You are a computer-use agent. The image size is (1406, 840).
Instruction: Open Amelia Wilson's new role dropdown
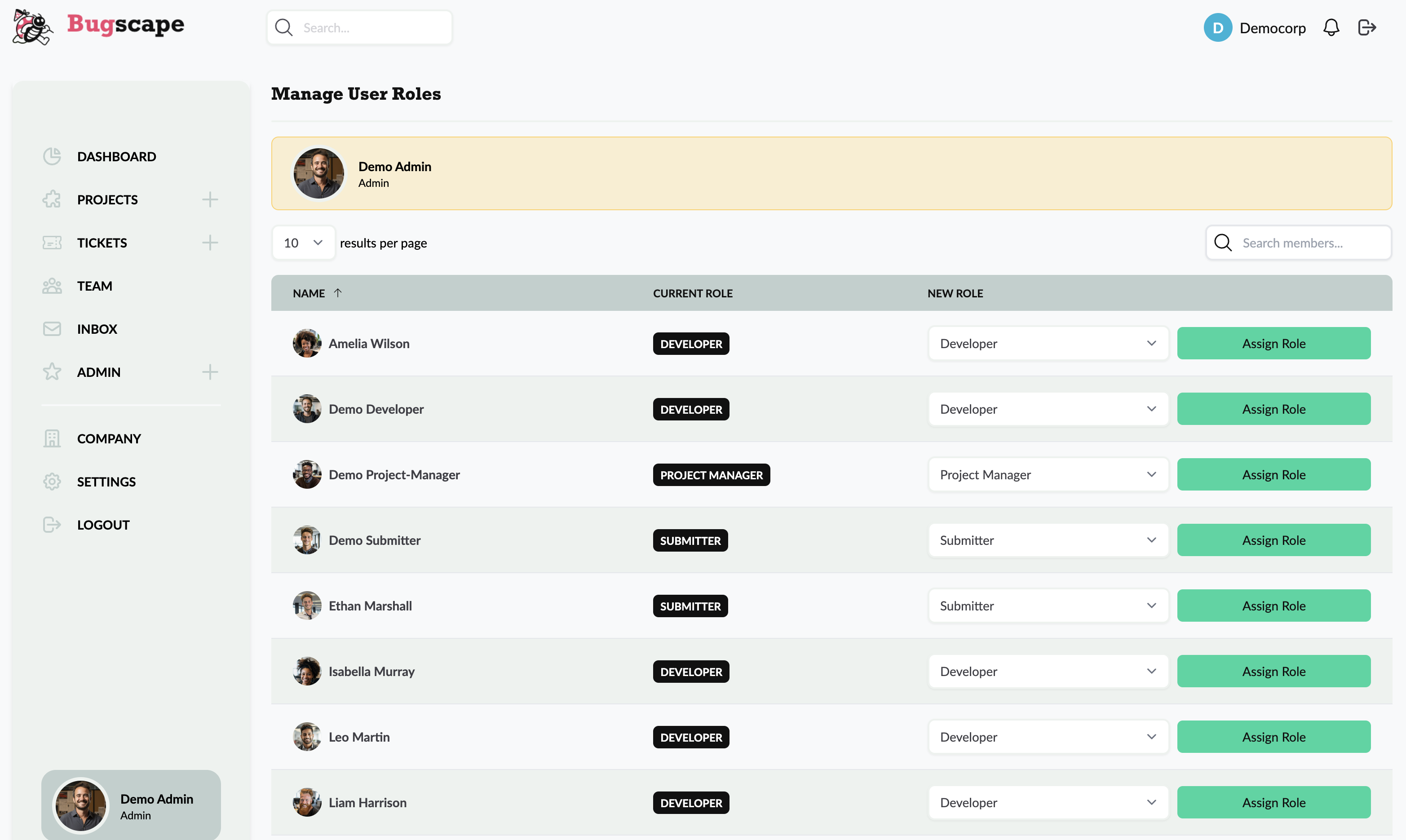coord(1048,344)
